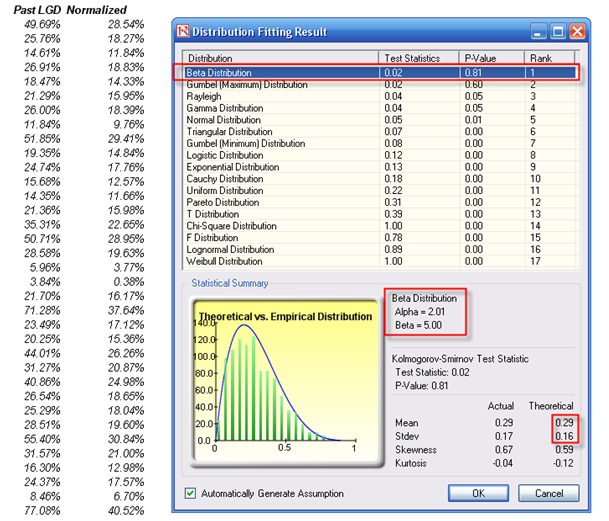Select Normalized value 40.52%
Viewport: 609px width, 521px height.
coord(126,511)
